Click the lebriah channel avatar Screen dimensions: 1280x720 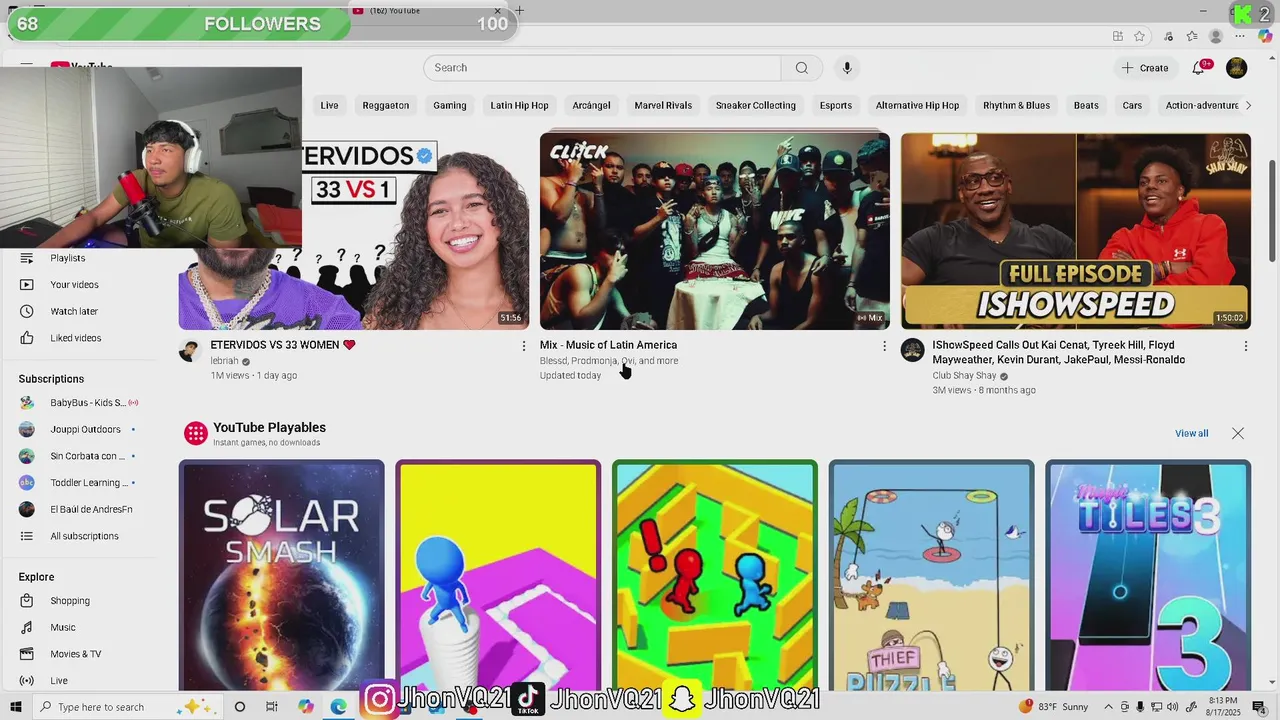tap(190, 350)
